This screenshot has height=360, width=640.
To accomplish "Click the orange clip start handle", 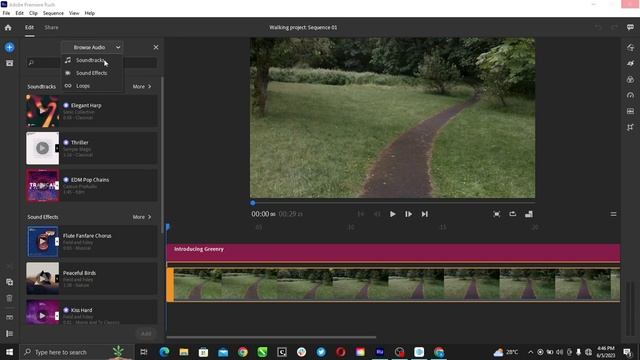I will pyautogui.click(x=170, y=284).
